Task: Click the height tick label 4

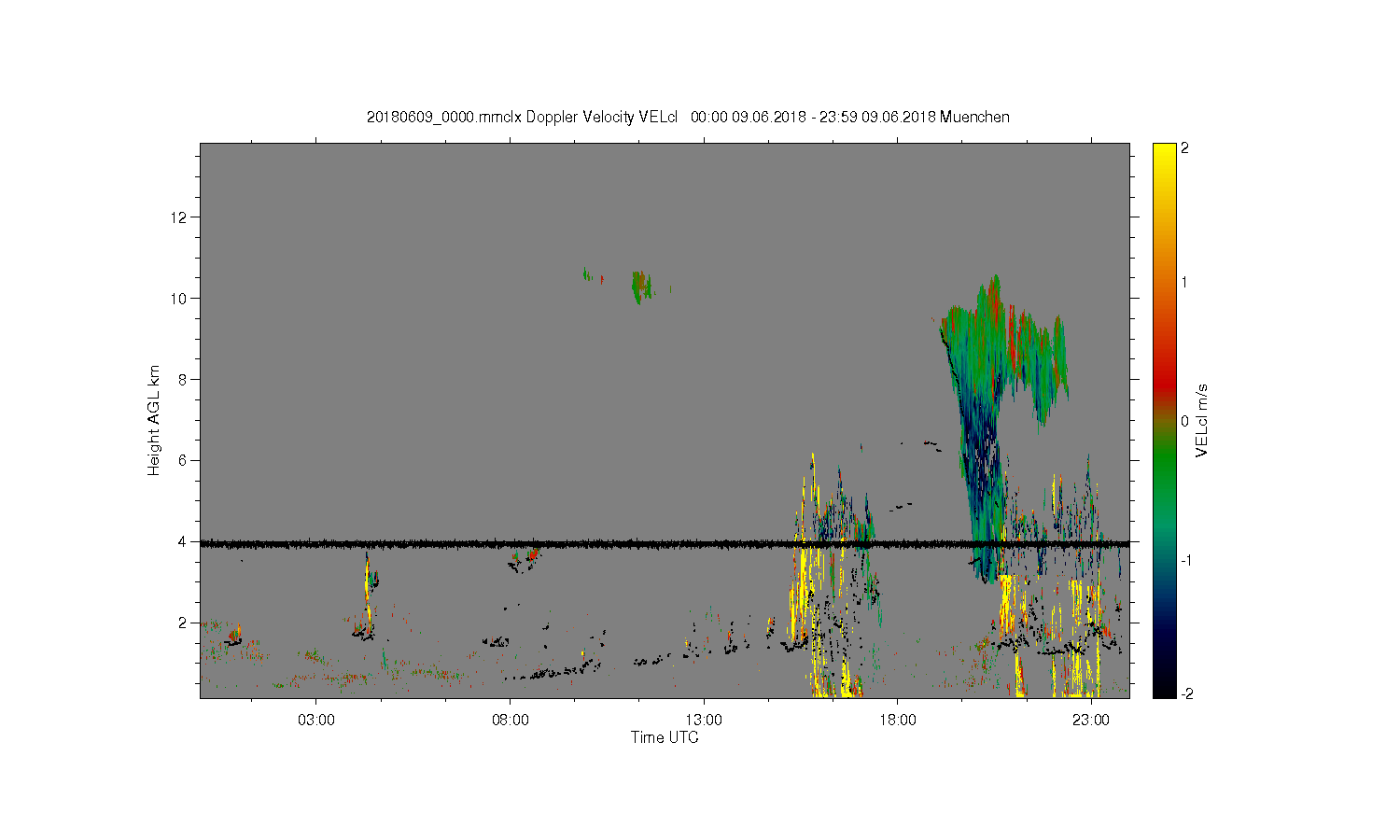Action: 183,541
